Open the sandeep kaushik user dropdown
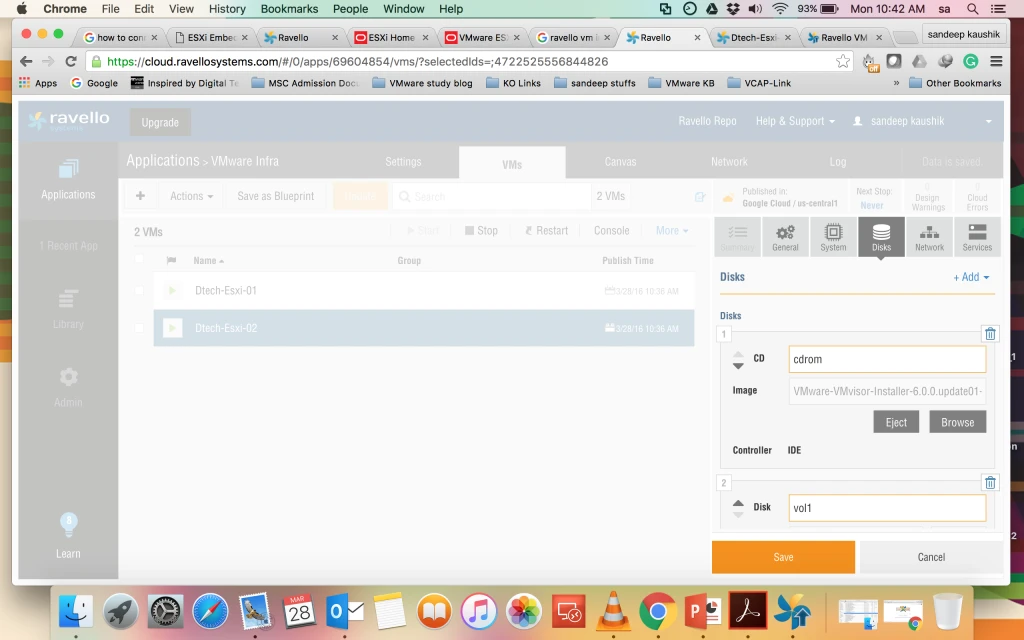 (922, 121)
